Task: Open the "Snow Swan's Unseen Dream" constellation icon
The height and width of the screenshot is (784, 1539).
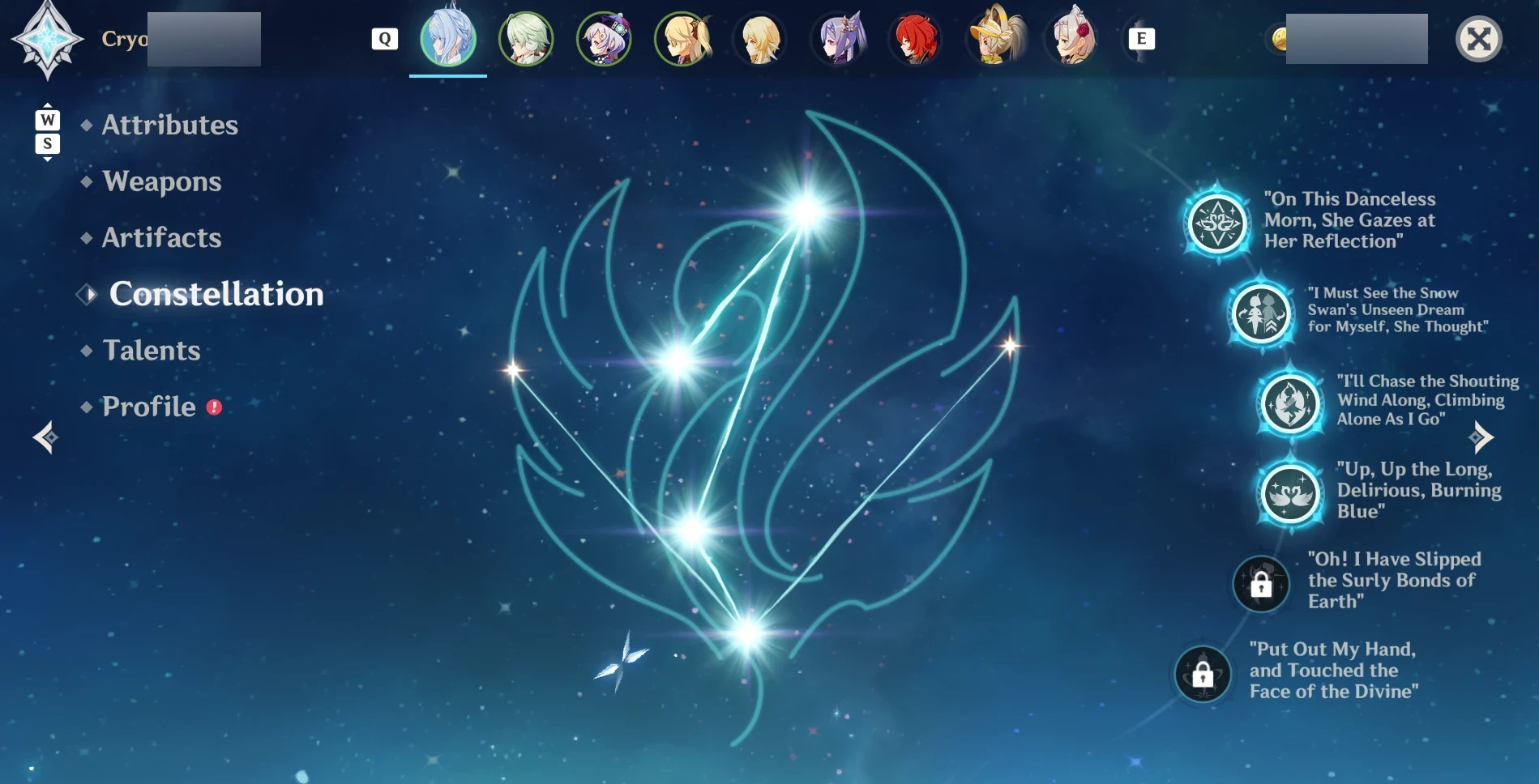Action: point(1260,313)
